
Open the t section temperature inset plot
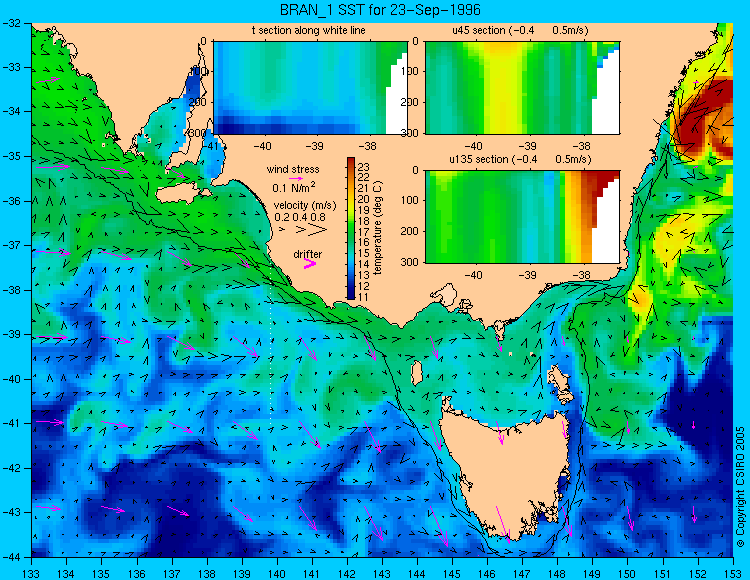point(310,88)
